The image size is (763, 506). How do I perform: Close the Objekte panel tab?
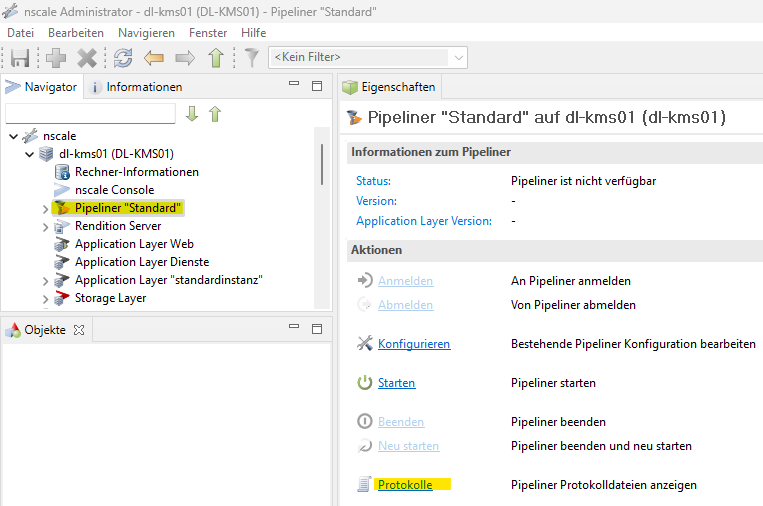tap(79, 329)
